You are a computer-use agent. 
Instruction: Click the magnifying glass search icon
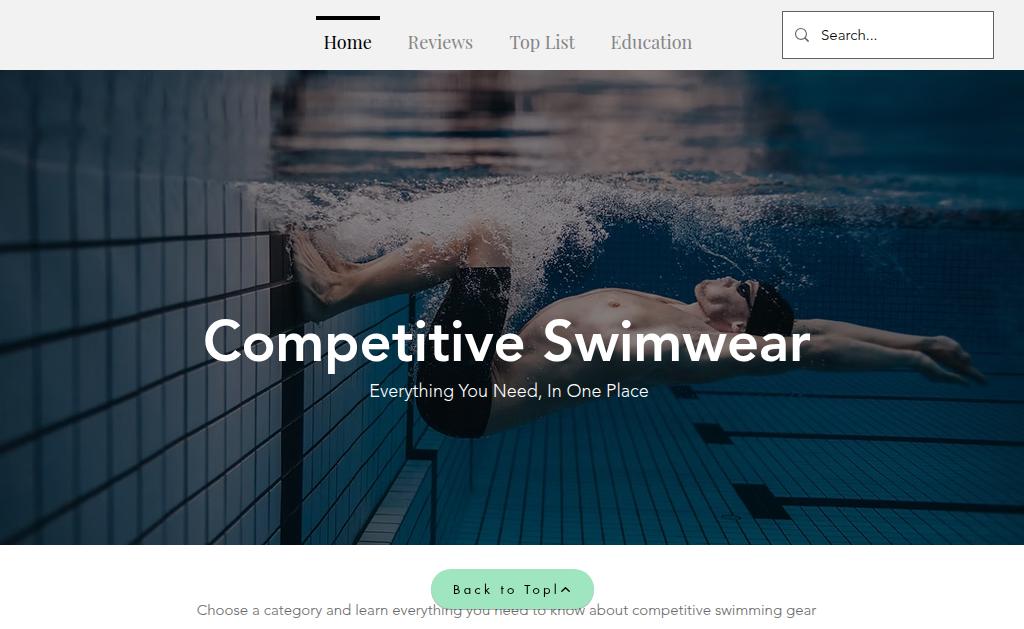801,35
